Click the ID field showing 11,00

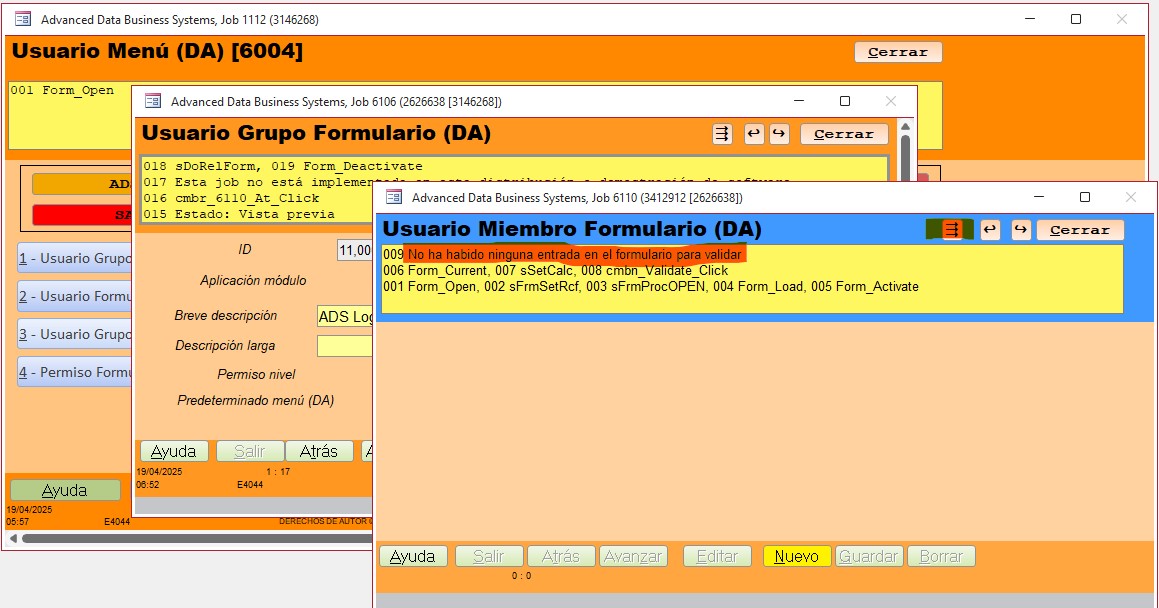click(x=355, y=250)
